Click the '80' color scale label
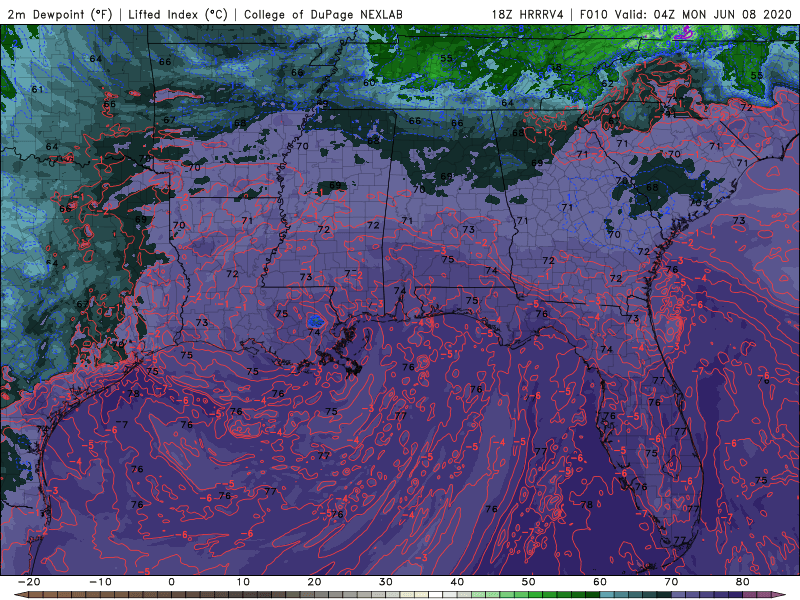The width and height of the screenshot is (800, 600). [x=743, y=582]
